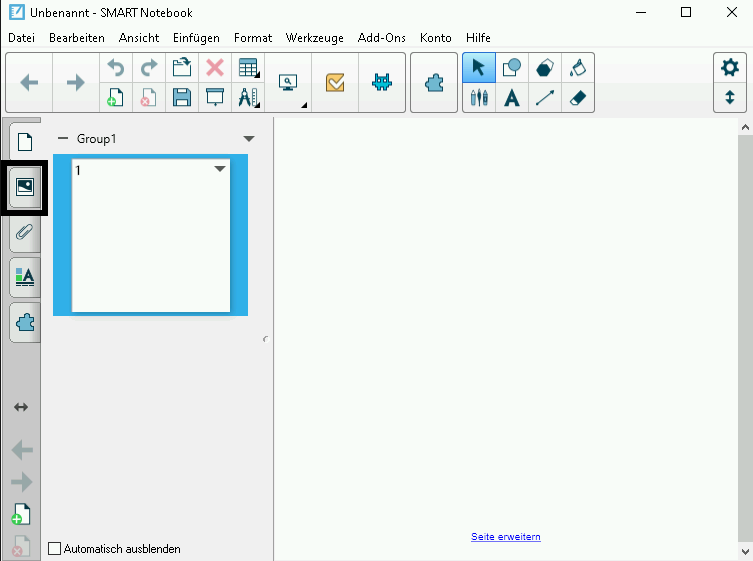
Task: Click the Save file icon
Action: pyautogui.click(x=182, y=98)
